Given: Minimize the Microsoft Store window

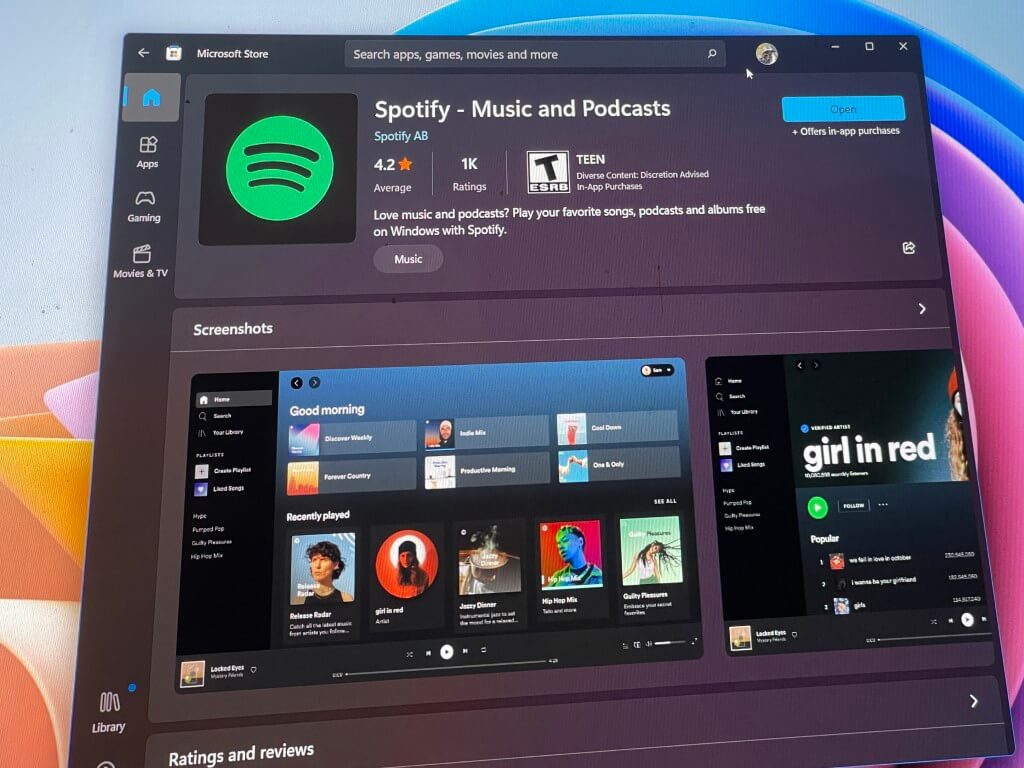Looking at the screenshot, I should pos(835,46).
